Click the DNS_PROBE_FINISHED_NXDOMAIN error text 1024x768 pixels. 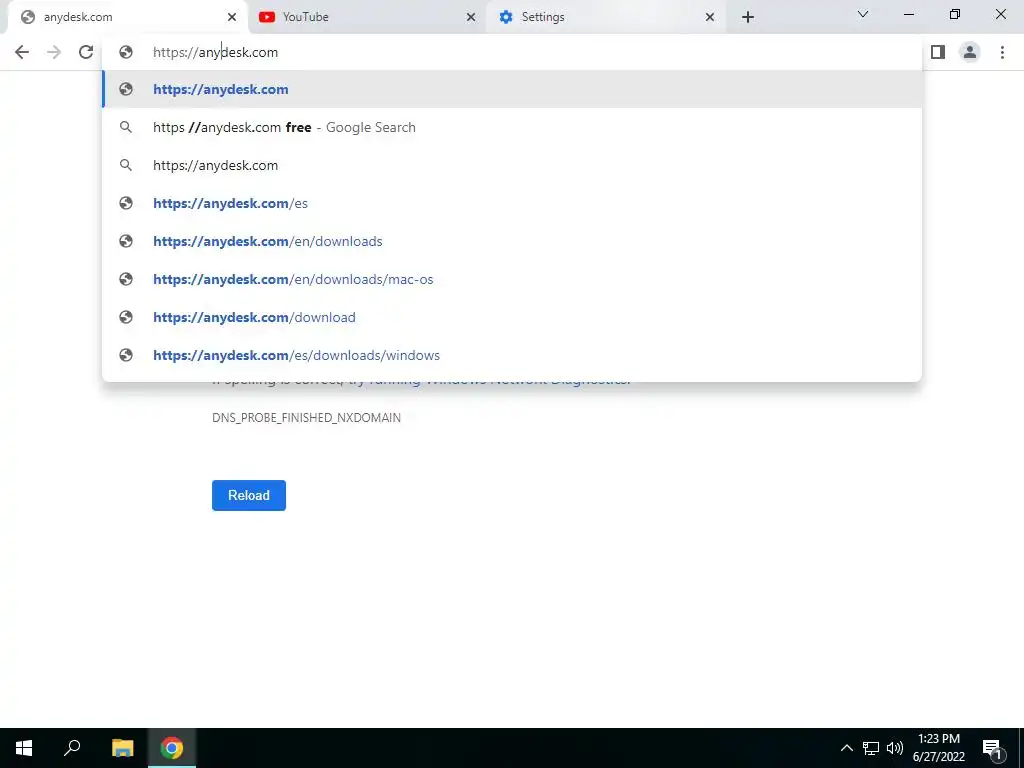pyautogui.click(x=306, y=418)
